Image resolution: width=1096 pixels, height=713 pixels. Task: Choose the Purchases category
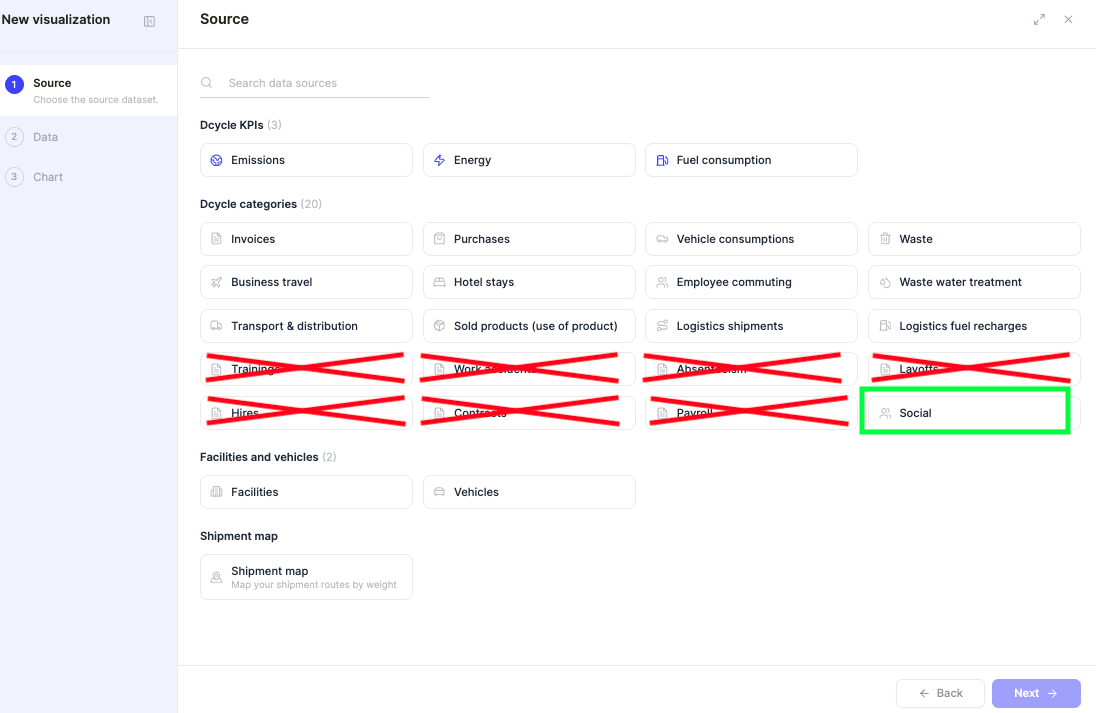529,239
